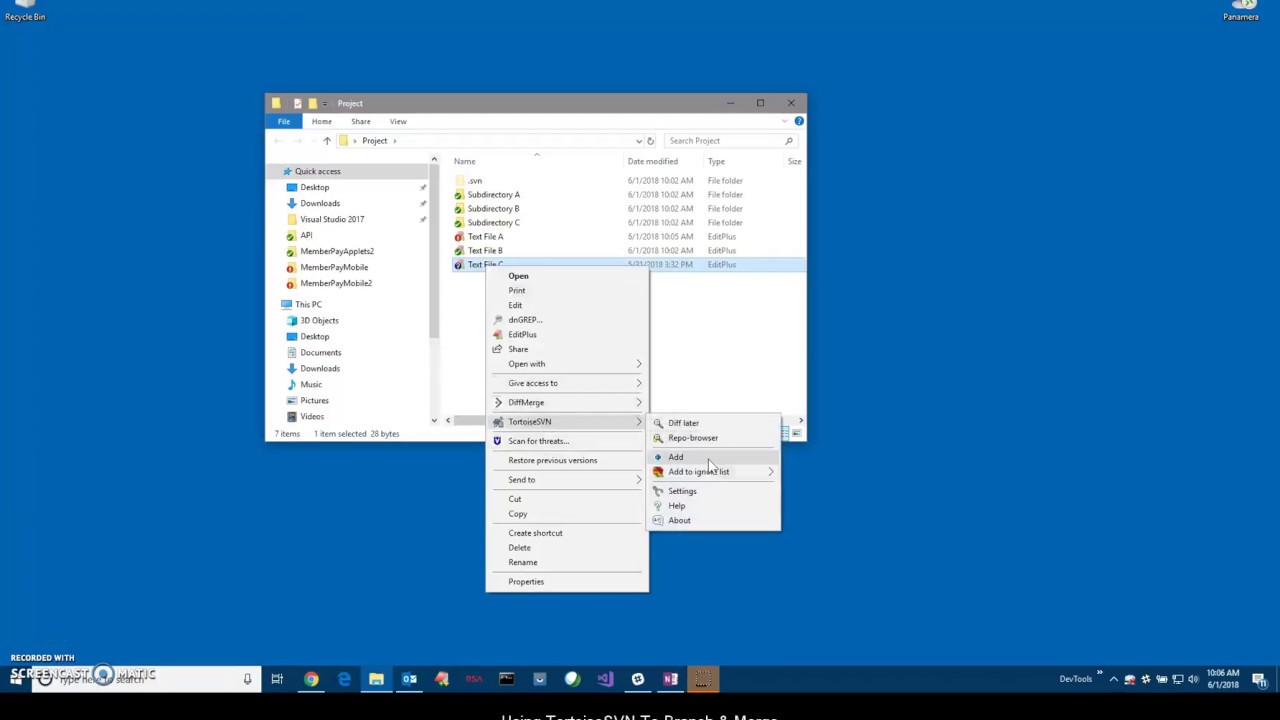Image resolution: width=1280 pixels, height=720 pixels.
Task: Click the Explorer Help question mark icon
Action: coord(799,121)
